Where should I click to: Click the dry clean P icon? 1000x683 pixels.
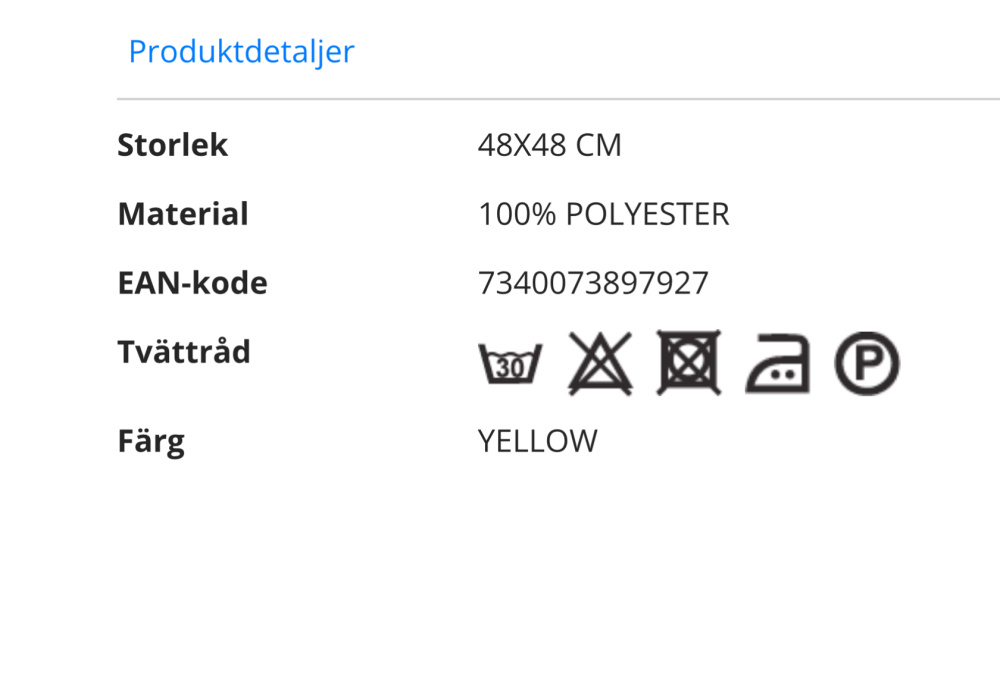pyautogui.click(x=867, y=363)
